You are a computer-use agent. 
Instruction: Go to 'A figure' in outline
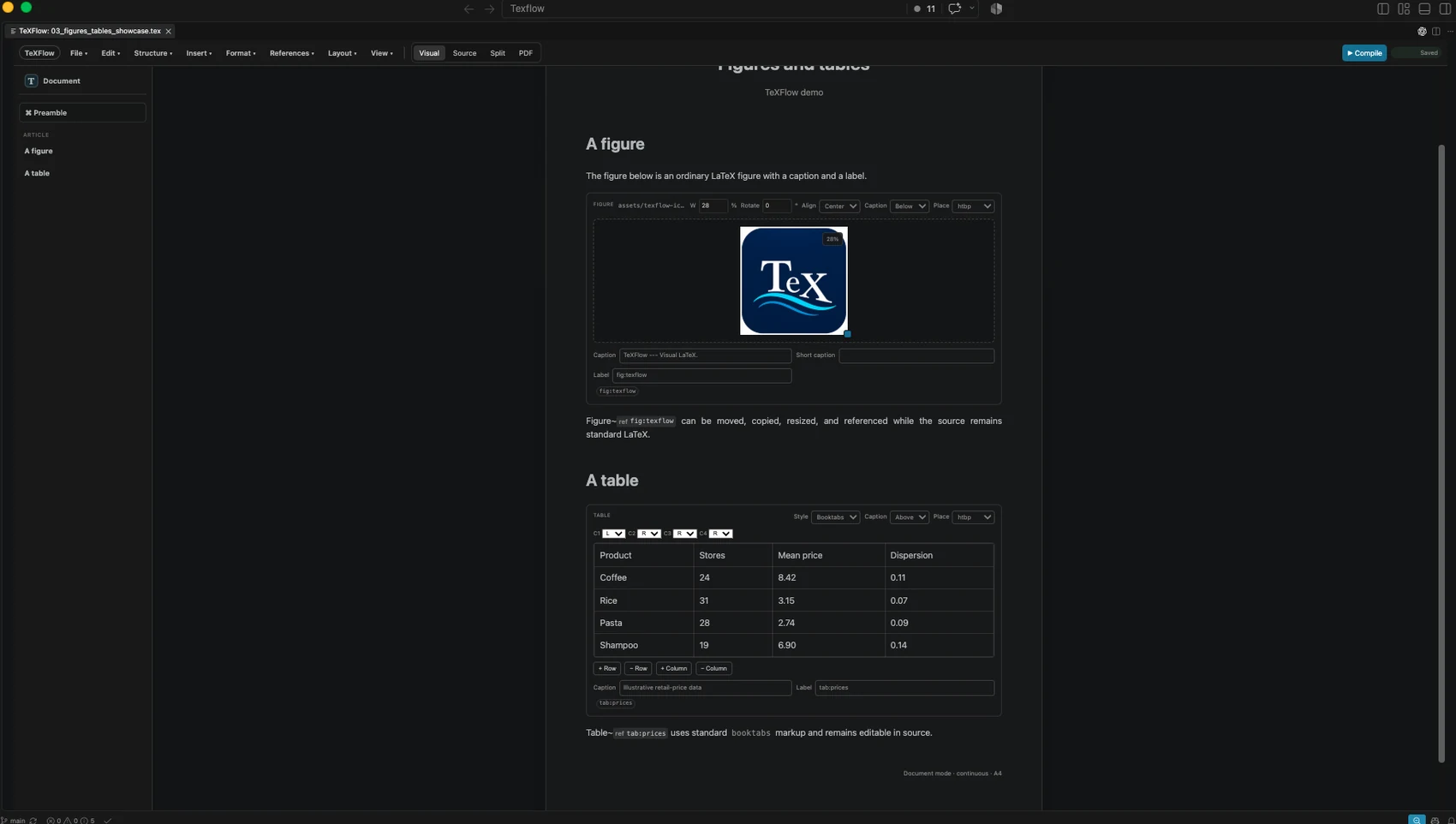coord(39,151)
